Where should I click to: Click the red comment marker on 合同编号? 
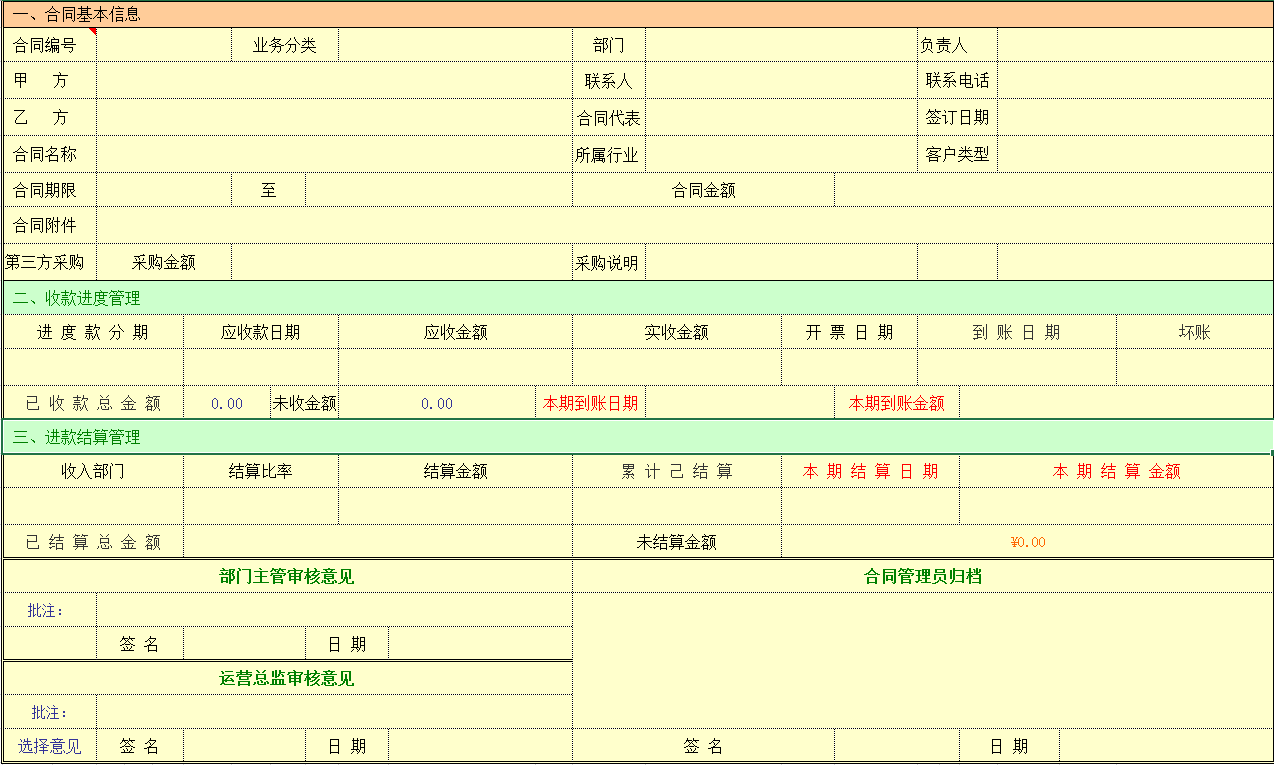pos(93,31)
